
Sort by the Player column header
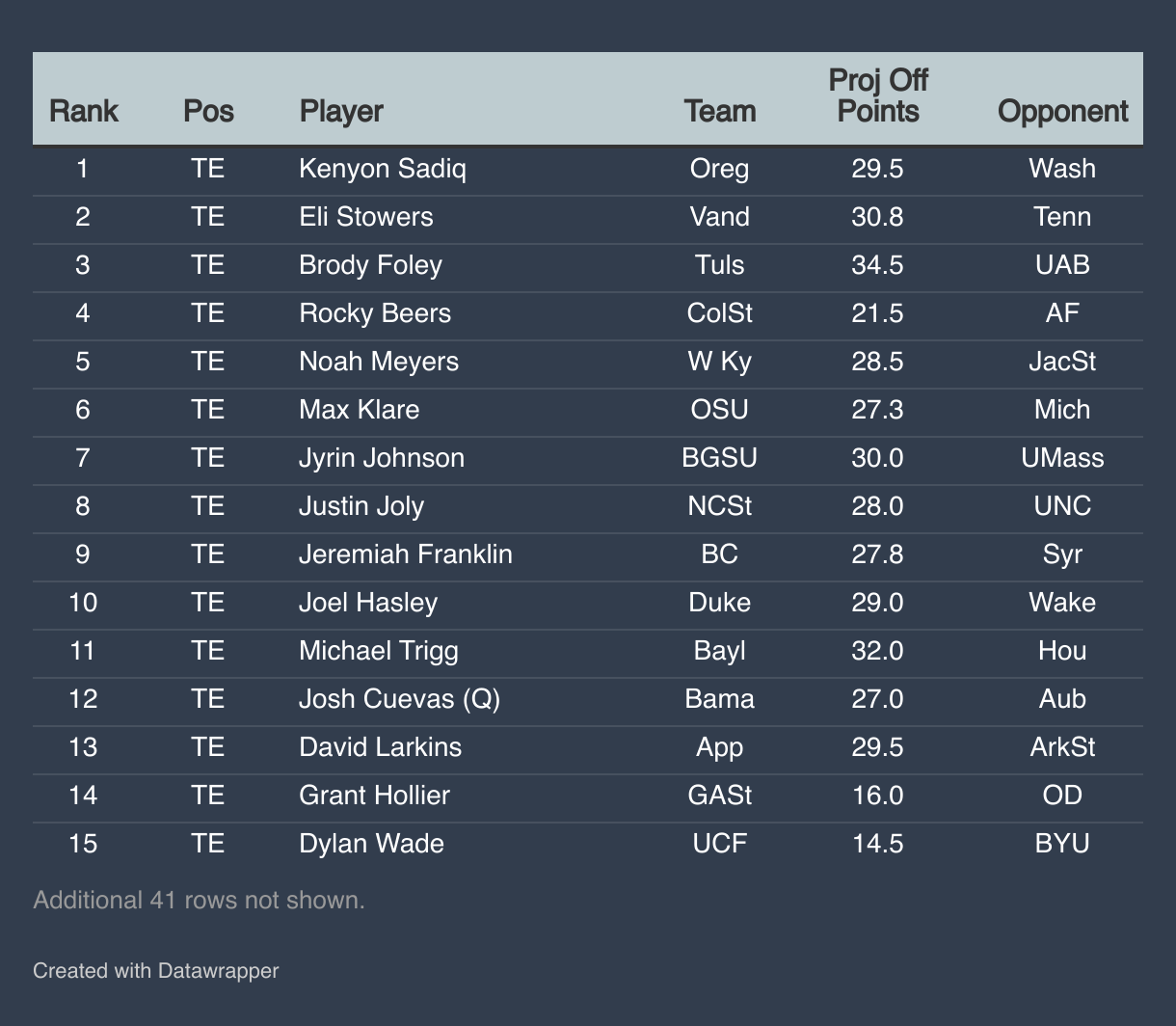pyautogui.click(x=341, y=111)
